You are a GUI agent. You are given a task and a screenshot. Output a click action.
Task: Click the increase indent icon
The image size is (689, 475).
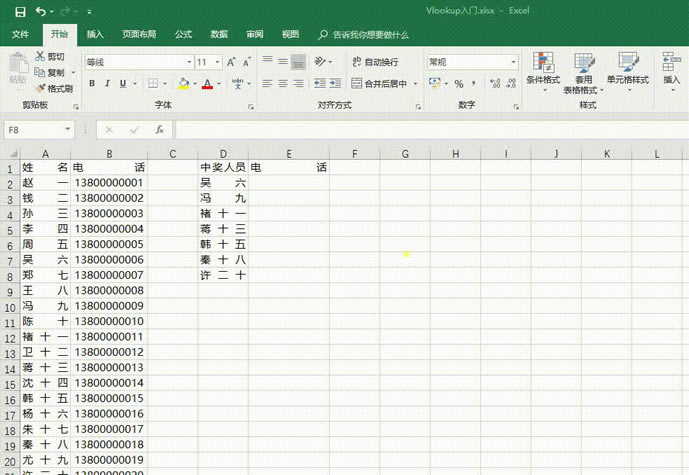(335, 83)
